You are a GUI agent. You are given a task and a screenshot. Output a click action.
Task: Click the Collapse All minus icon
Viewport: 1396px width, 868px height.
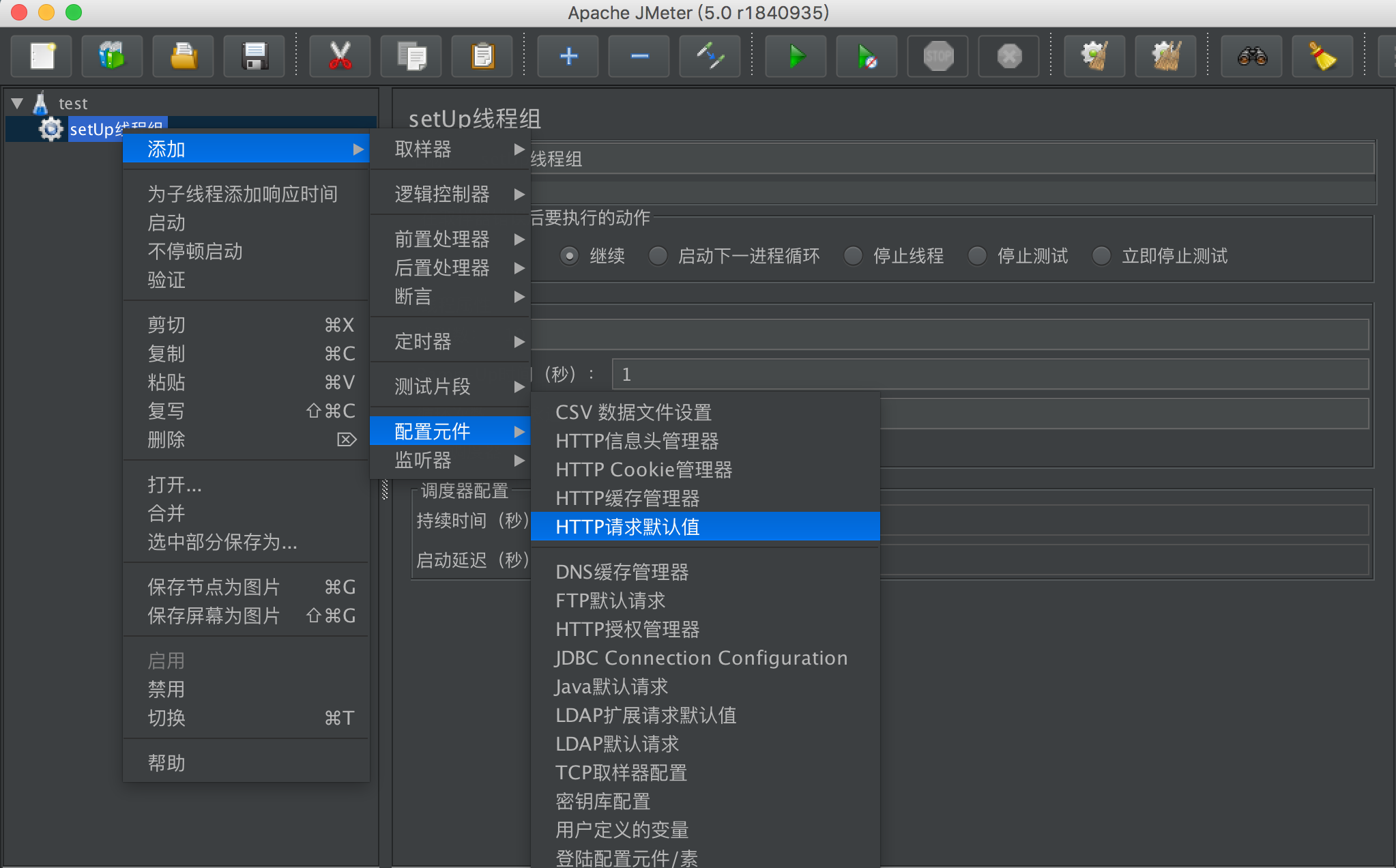click(639, 56)
